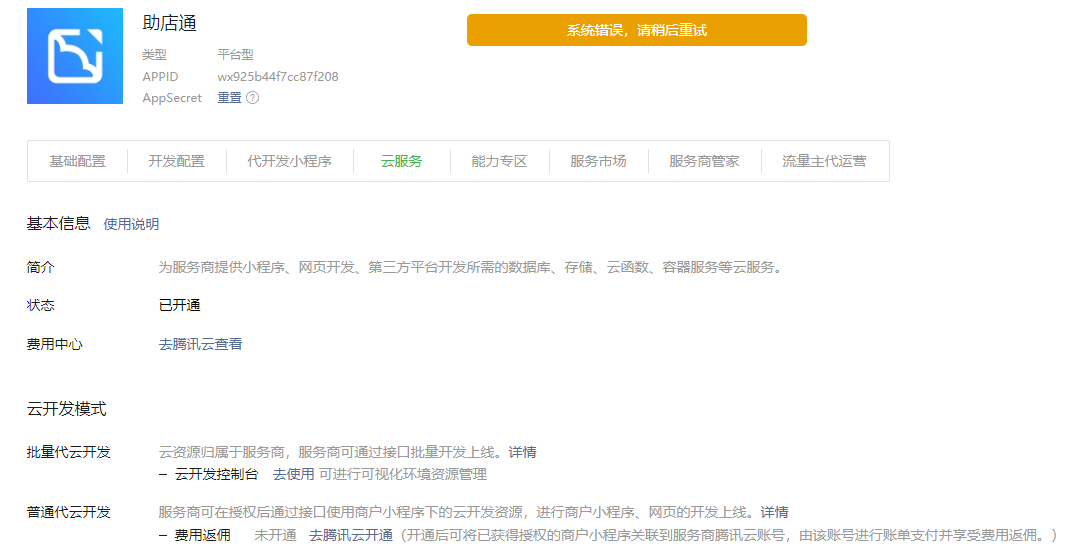The height and width of the screenshot is (558, 1077).
Task: Click the 未开通 status beside 费用返佣
Action: 275,535
